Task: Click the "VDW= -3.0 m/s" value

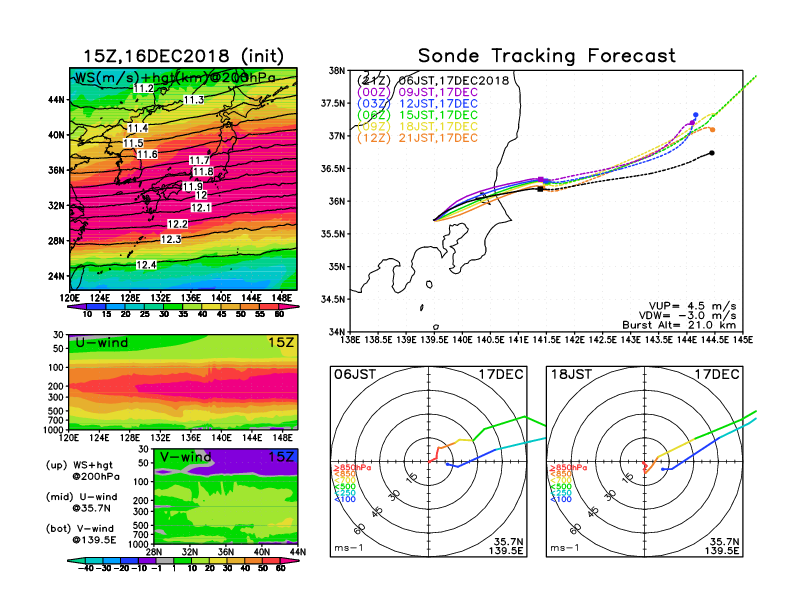Action: (x=687, y=316)
